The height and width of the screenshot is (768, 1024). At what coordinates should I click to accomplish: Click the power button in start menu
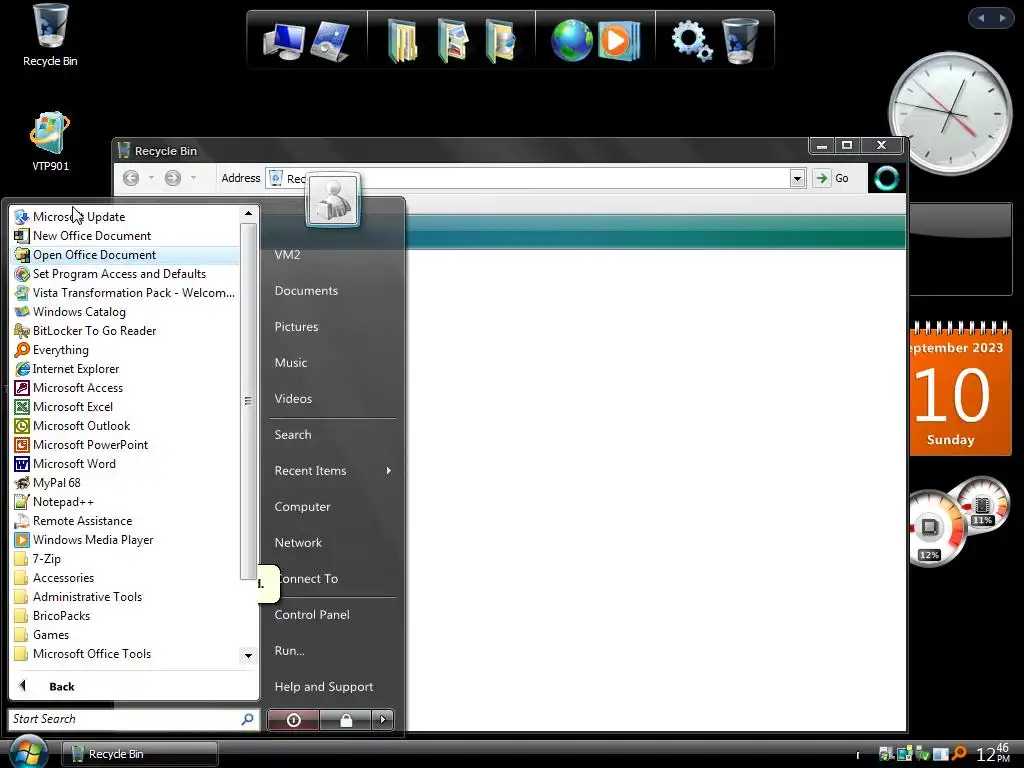[293, 720]
